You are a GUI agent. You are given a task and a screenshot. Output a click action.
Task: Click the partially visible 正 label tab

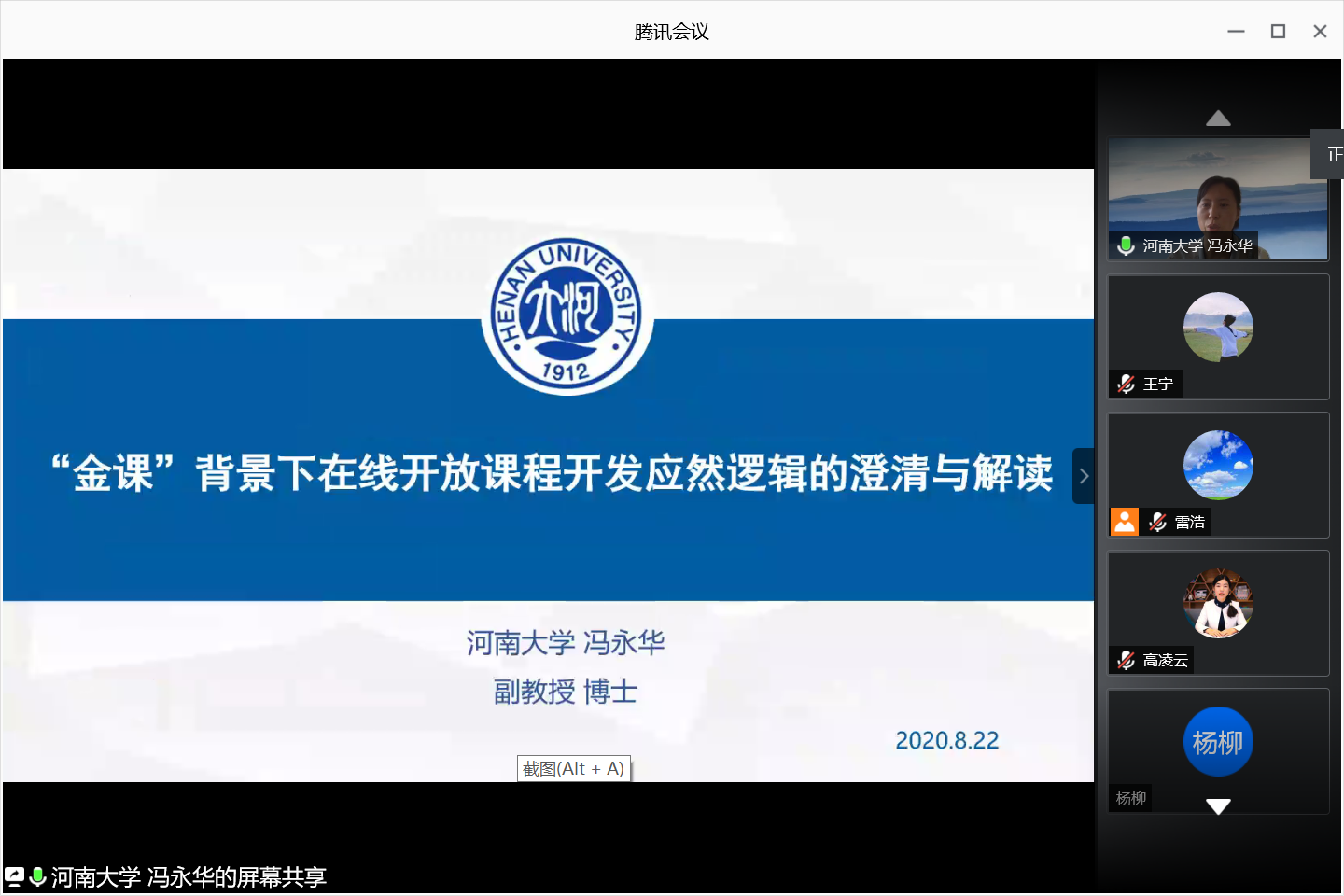tap(1328, 154)
